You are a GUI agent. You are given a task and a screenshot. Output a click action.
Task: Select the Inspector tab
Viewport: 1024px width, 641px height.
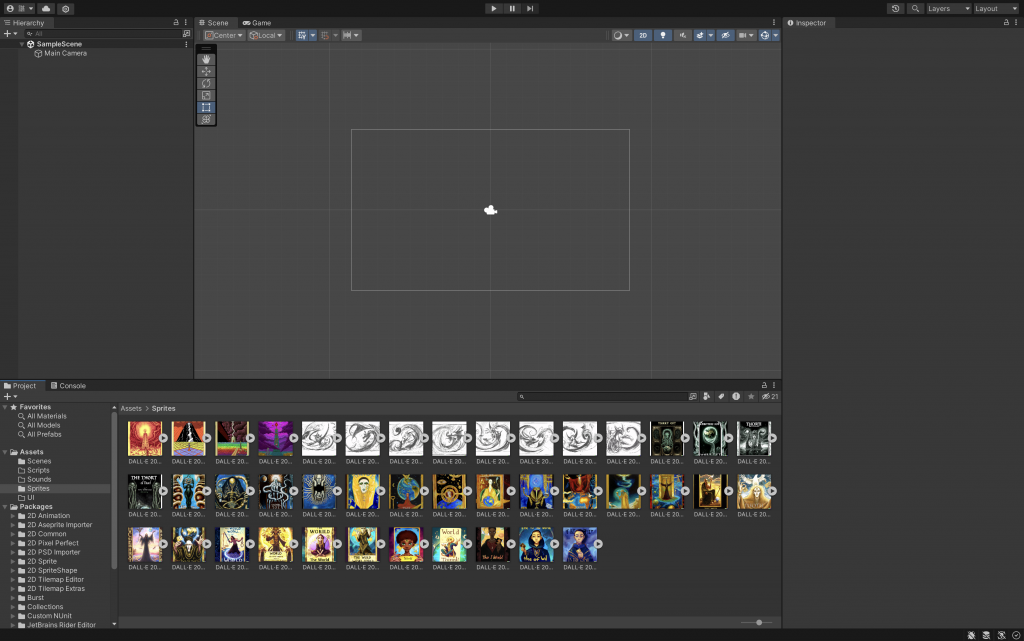807,23
